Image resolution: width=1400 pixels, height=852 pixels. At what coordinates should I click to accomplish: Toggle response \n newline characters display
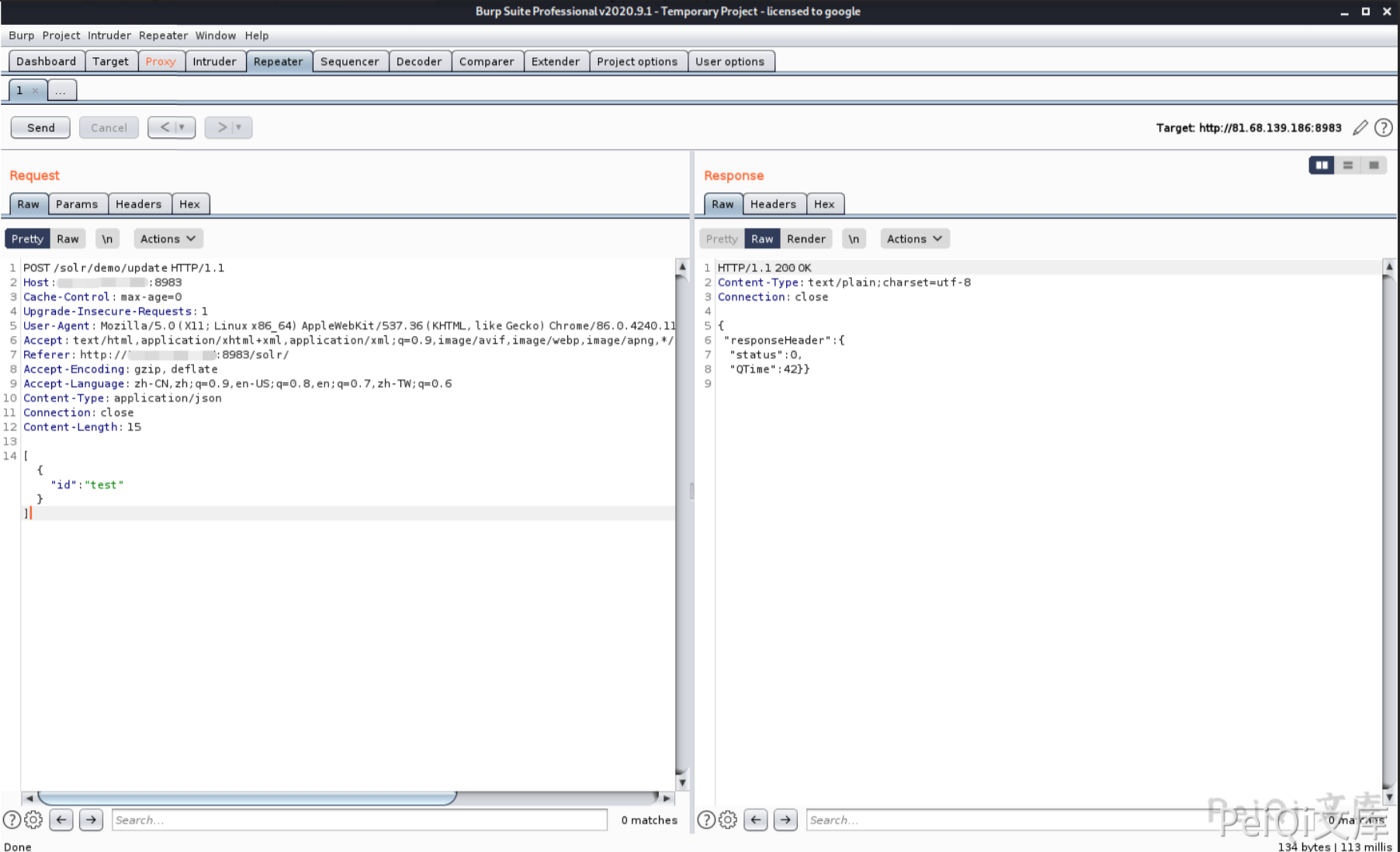click(x=854, y=239)
